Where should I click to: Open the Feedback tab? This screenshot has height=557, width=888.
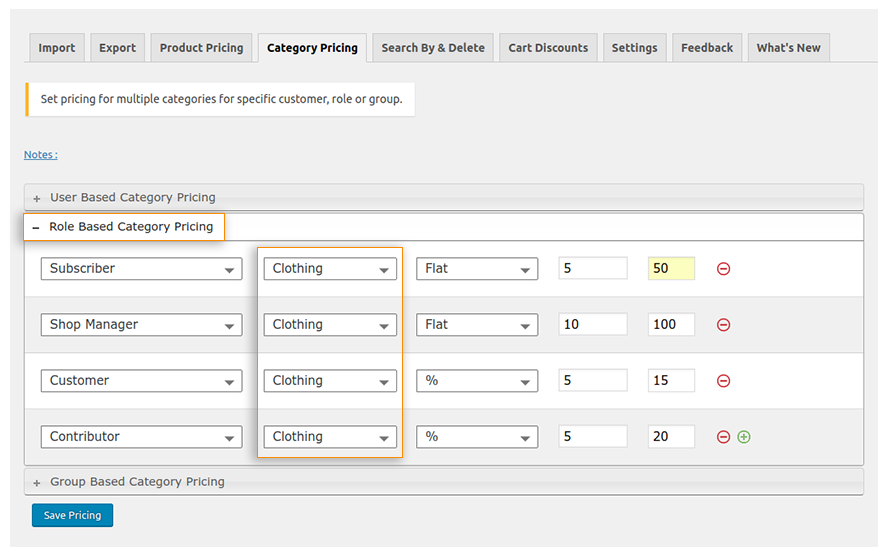(x=707, y=48)
